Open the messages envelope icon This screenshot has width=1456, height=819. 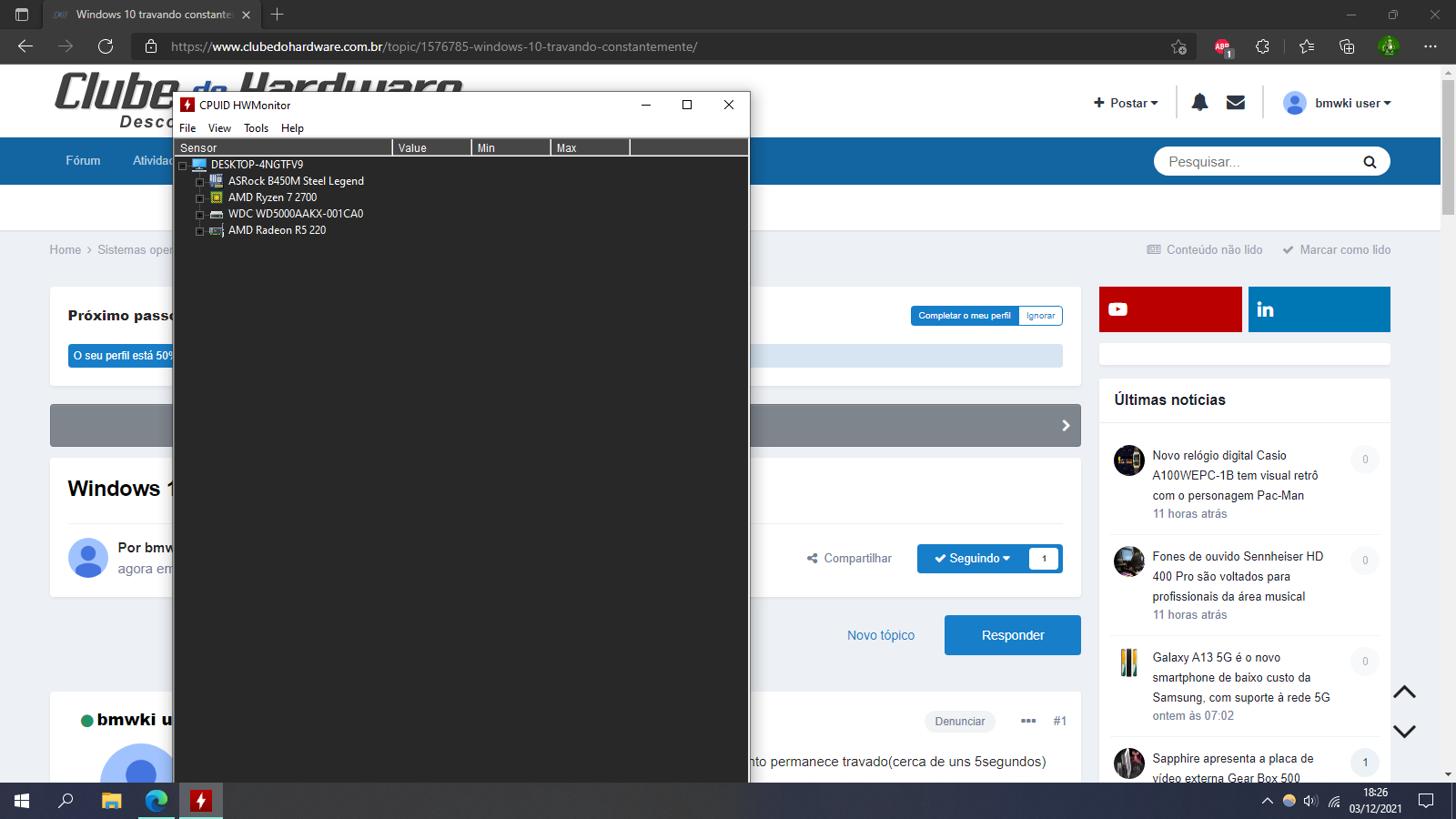tap(1236, 103)
